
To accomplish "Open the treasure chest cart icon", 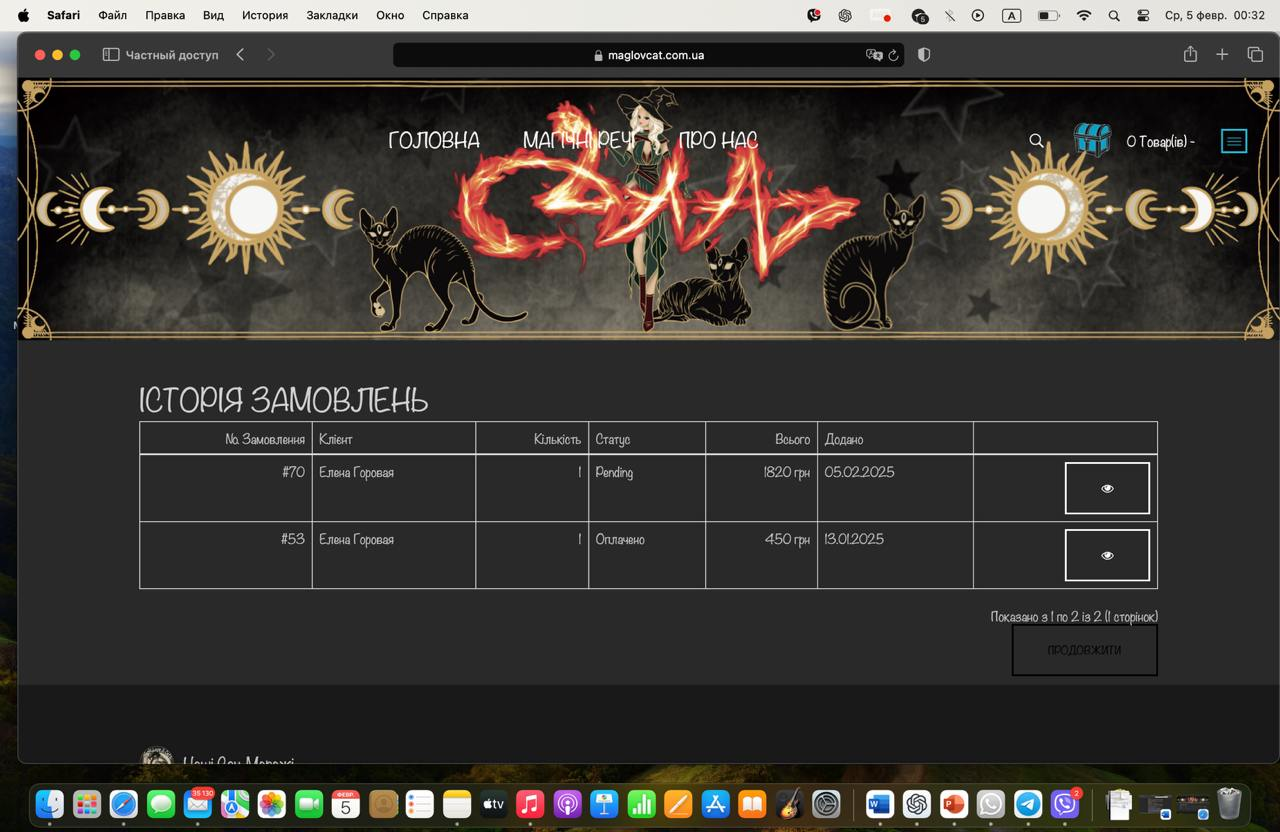I will pos(1092,140).
